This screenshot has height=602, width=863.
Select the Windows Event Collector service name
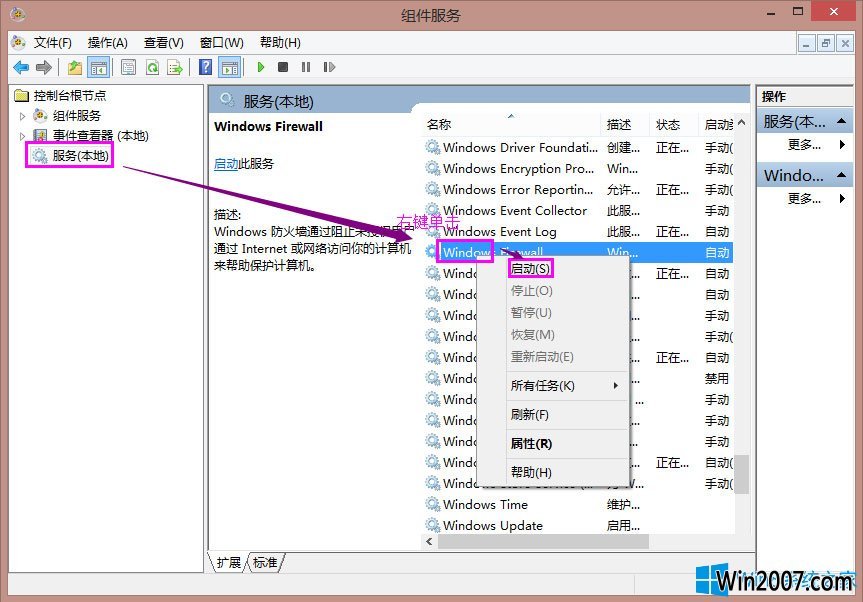pyautogui.click(x=515, y=211)
